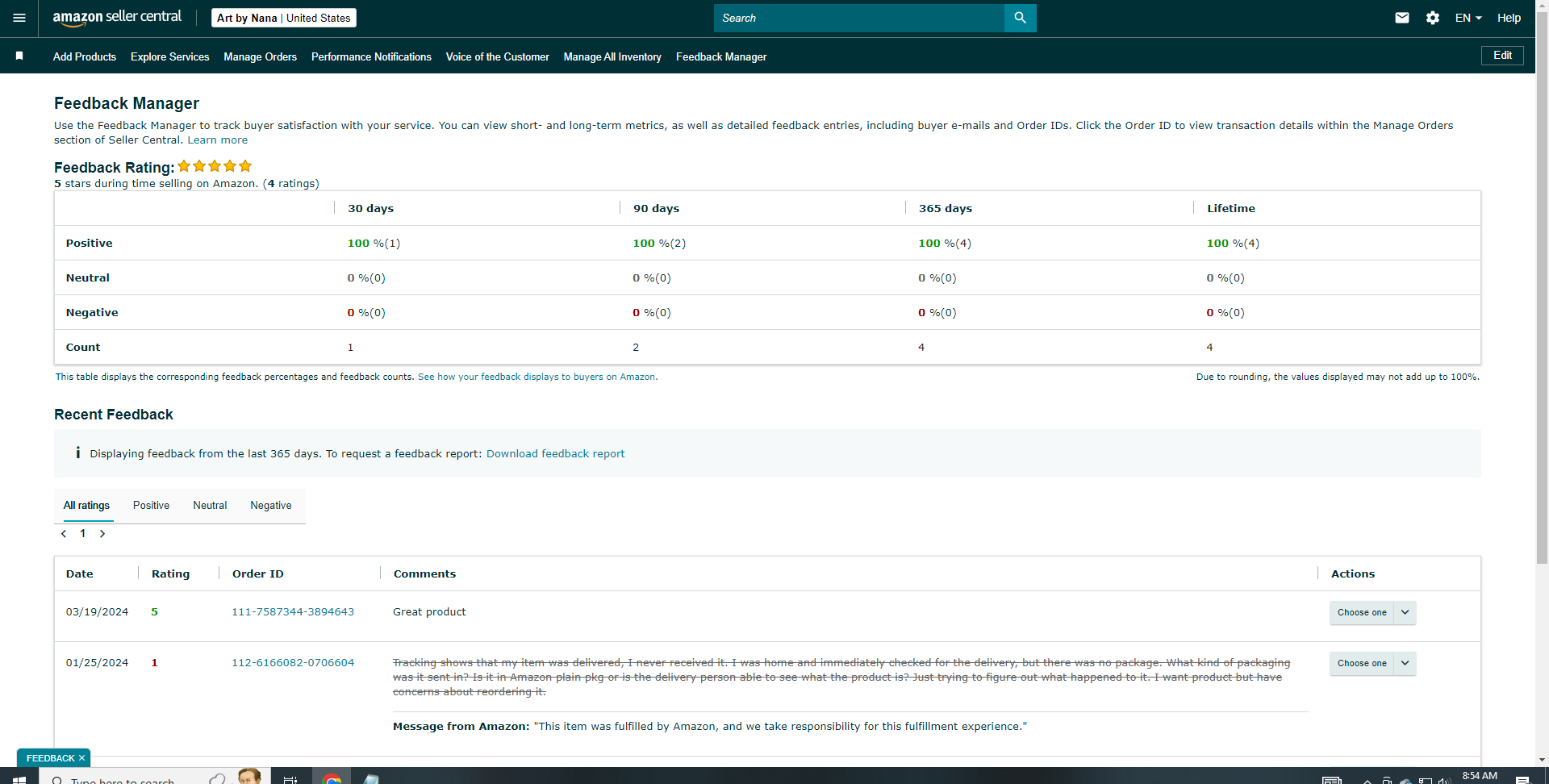Click the Help link in the header

pyautogui.click(x=1509, y=18)
